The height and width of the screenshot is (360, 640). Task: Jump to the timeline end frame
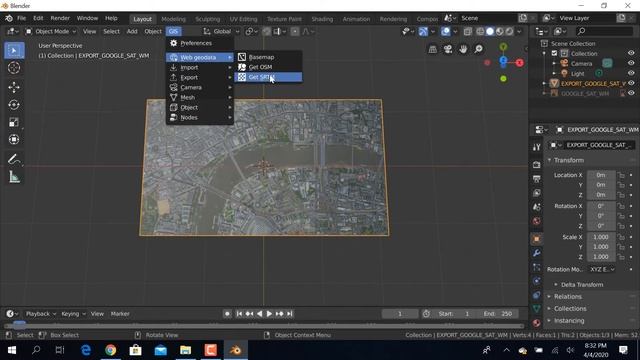(x=289, y=314)
